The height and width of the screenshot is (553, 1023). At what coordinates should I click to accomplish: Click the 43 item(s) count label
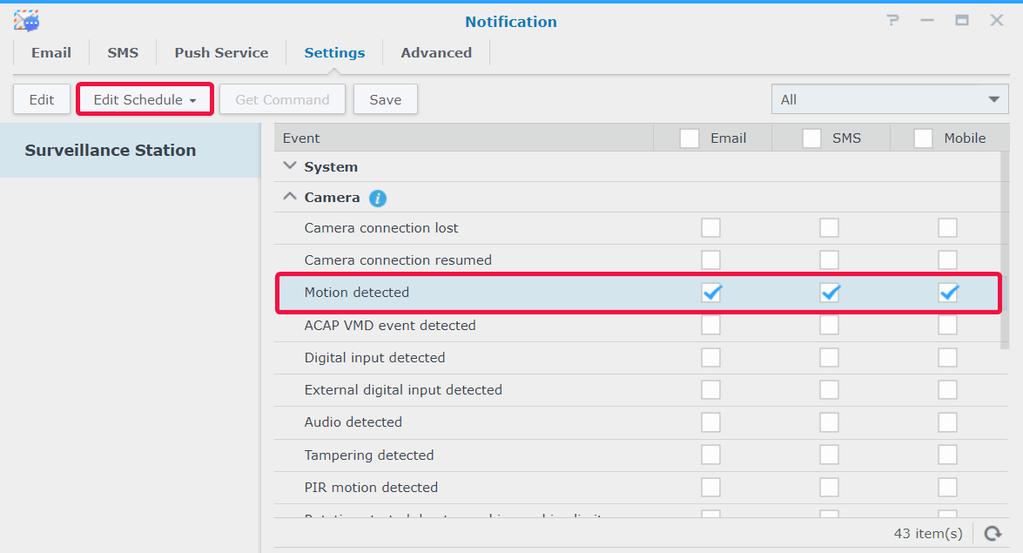928,533
